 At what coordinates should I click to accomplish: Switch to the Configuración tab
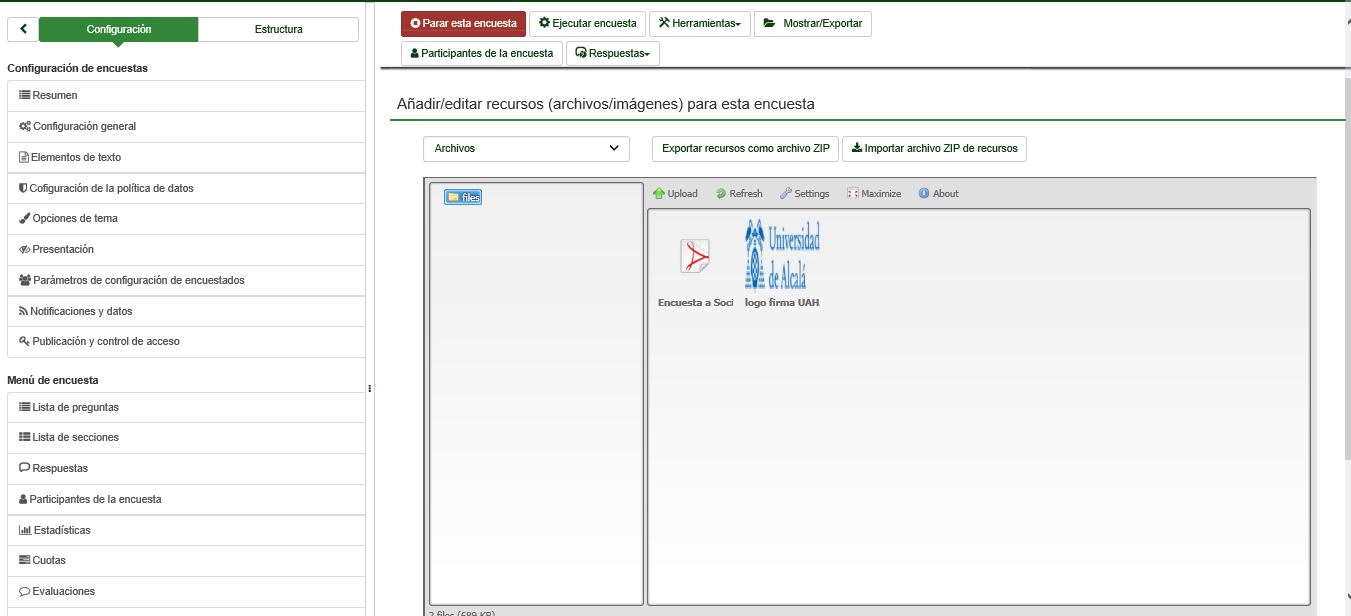tap(118, 30)
